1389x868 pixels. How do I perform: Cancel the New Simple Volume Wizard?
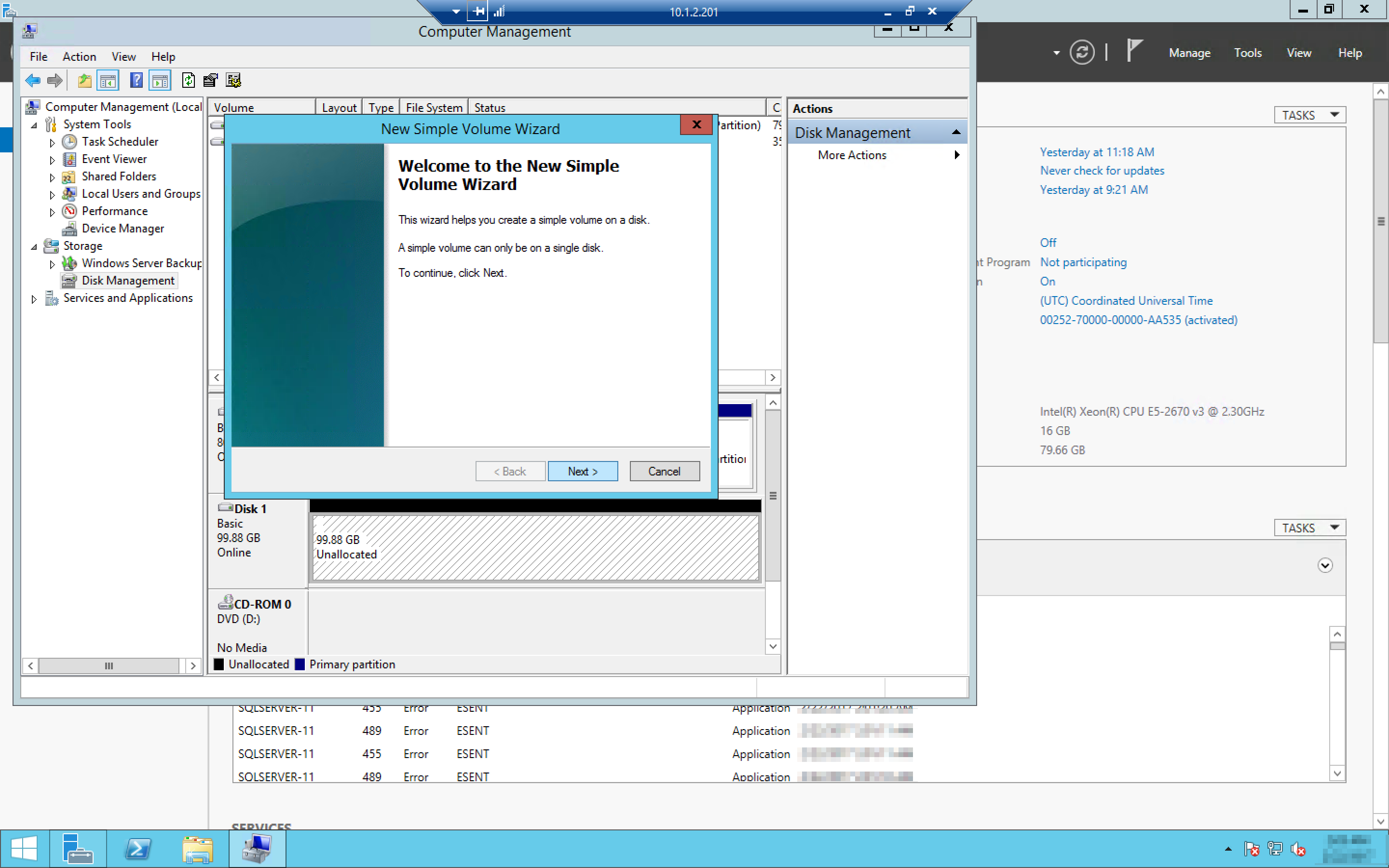[664, 471]
